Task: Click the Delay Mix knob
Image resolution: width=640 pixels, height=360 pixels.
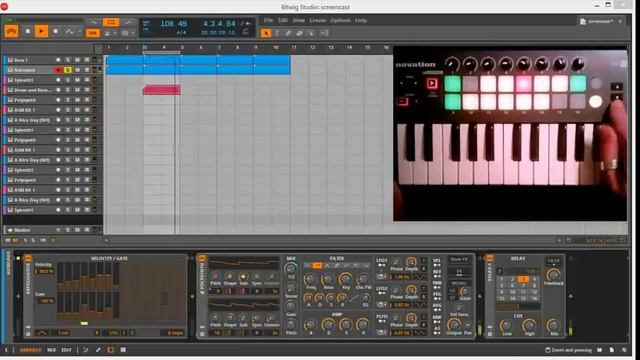Action: point(553,325)
